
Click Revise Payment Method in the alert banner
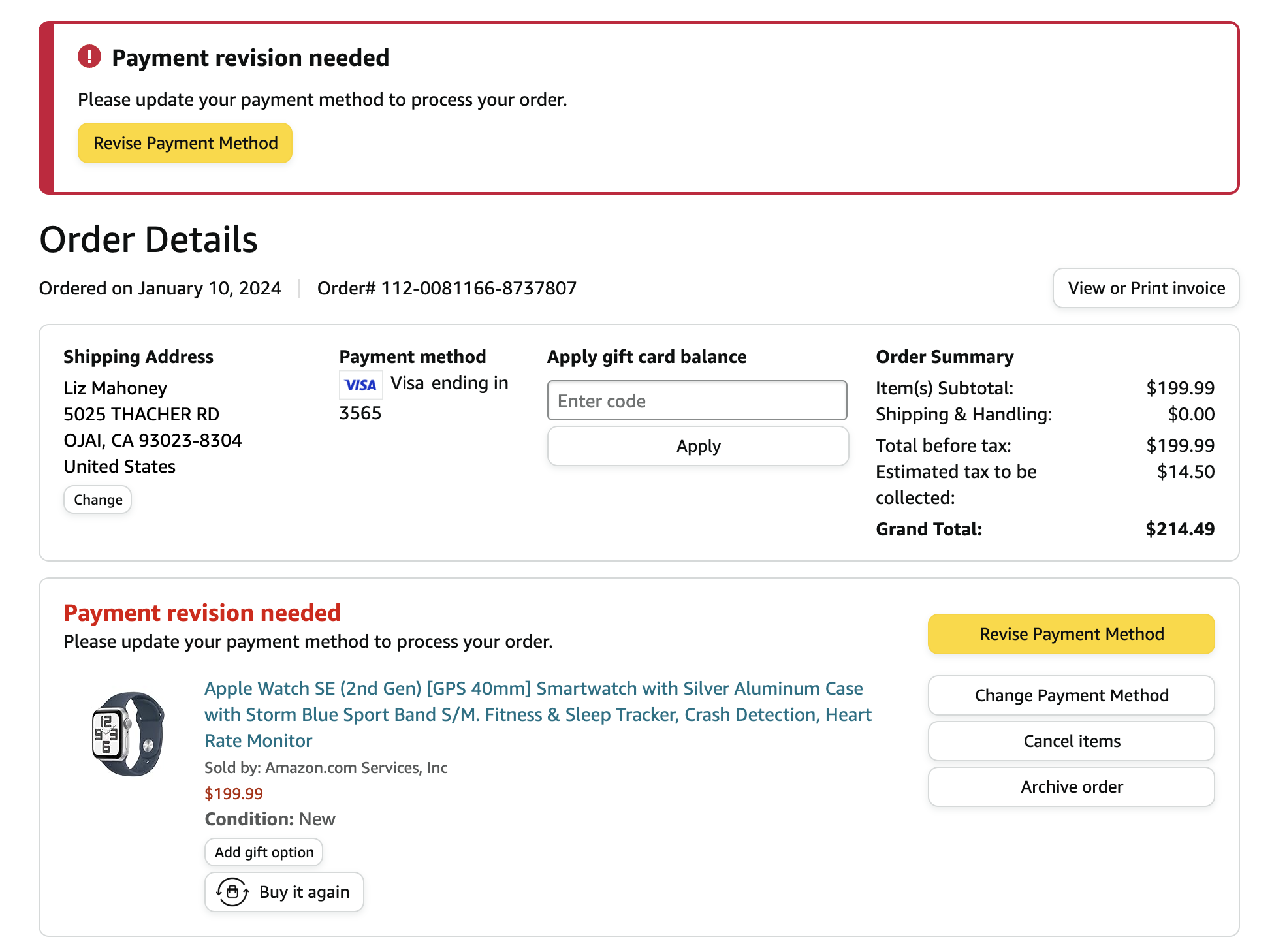[x=185, y=143]
